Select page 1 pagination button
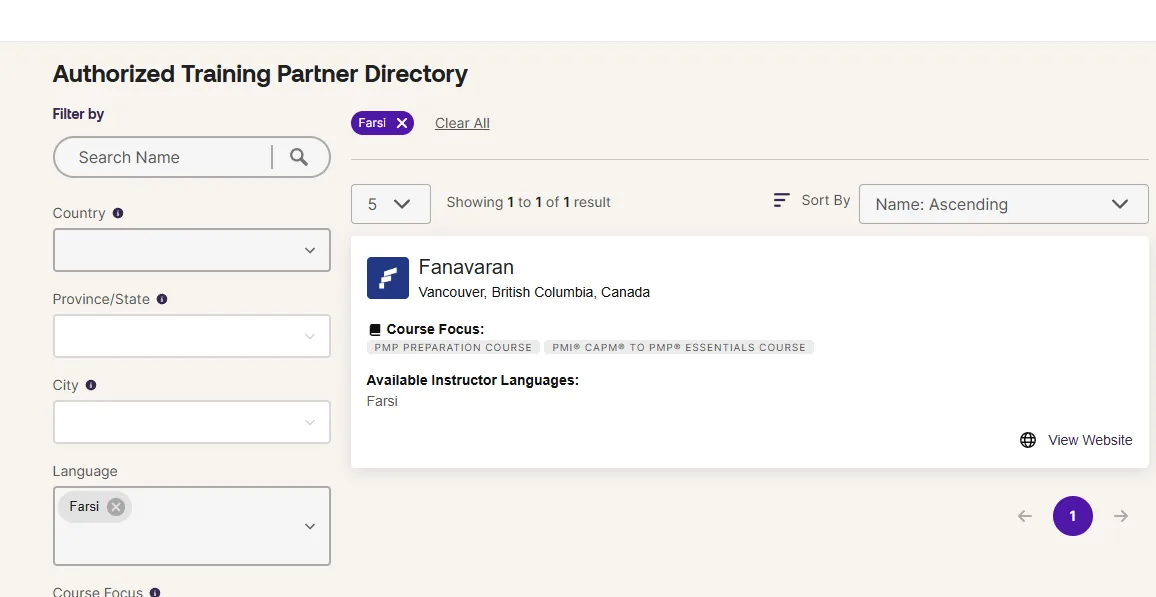The height and width of the screenshot is (597, 1156). coord(1073,516)
